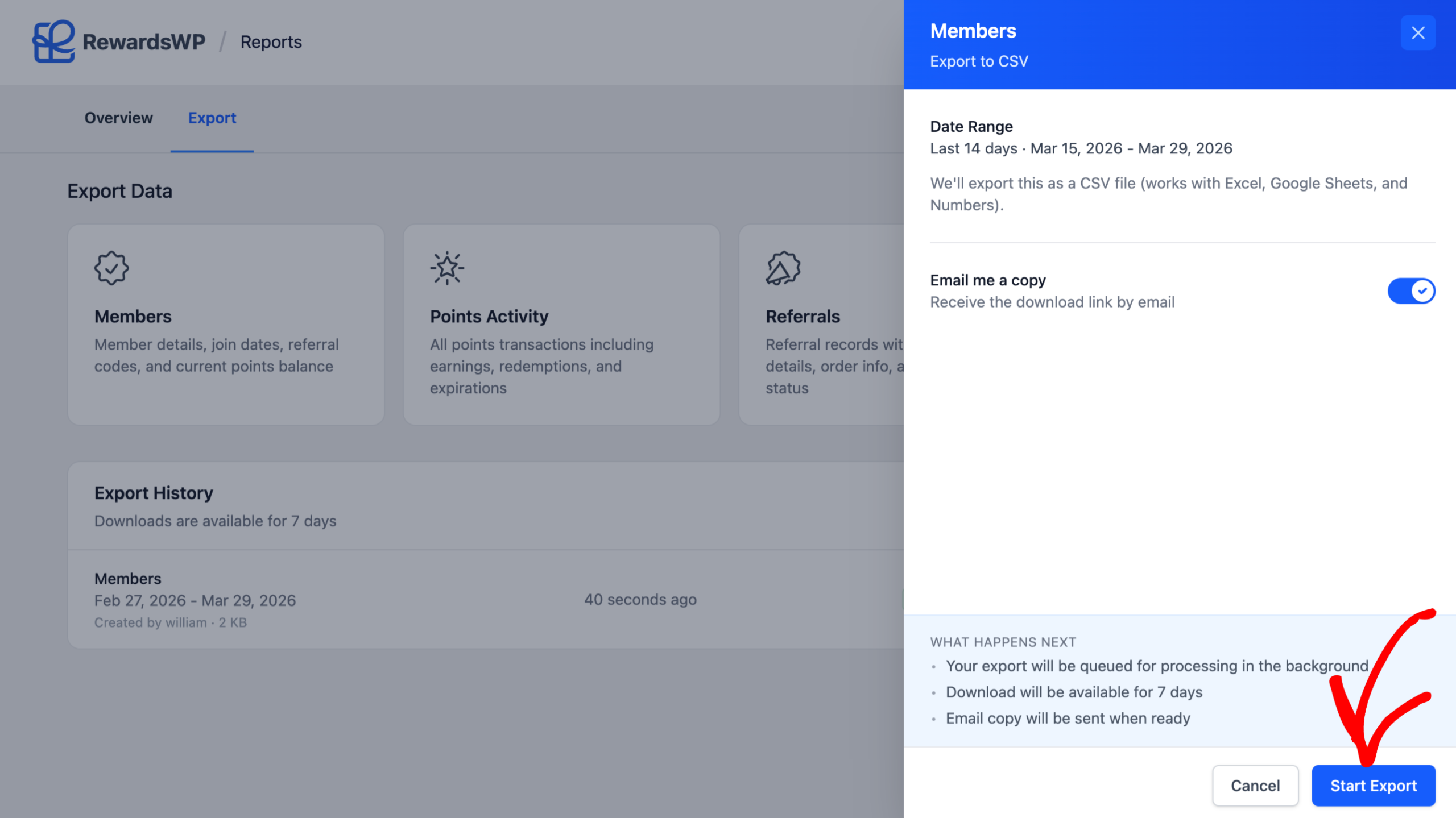Click the Referrals megaphone badge icon
1456x818 pixels.
click(783, 268)
